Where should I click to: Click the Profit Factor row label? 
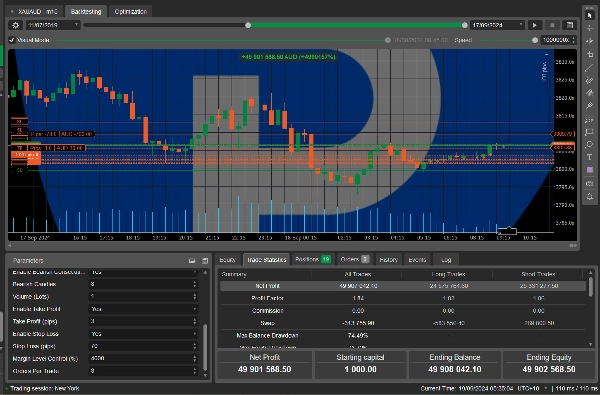[267, 298]
